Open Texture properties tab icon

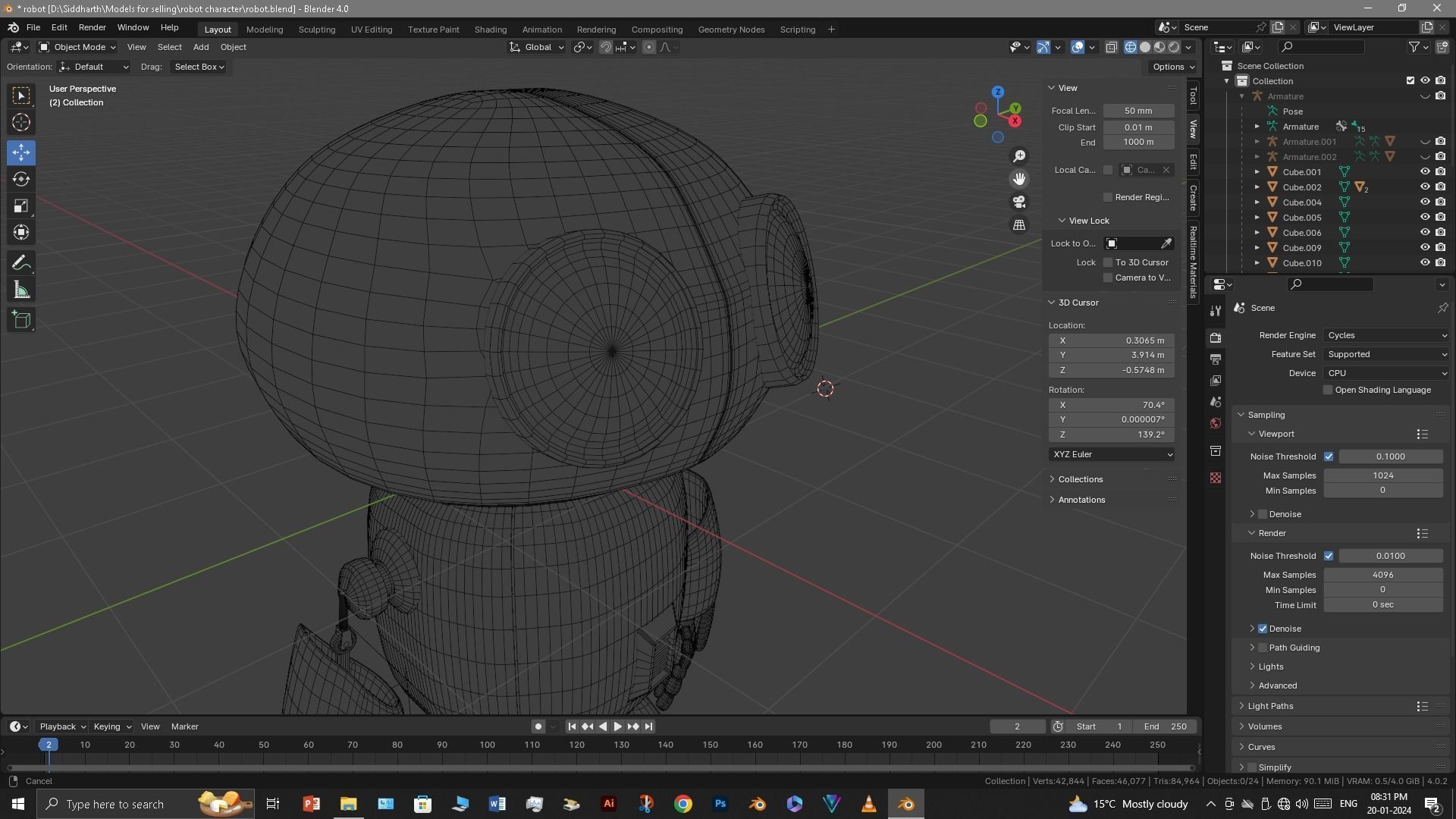(1216, 478)
